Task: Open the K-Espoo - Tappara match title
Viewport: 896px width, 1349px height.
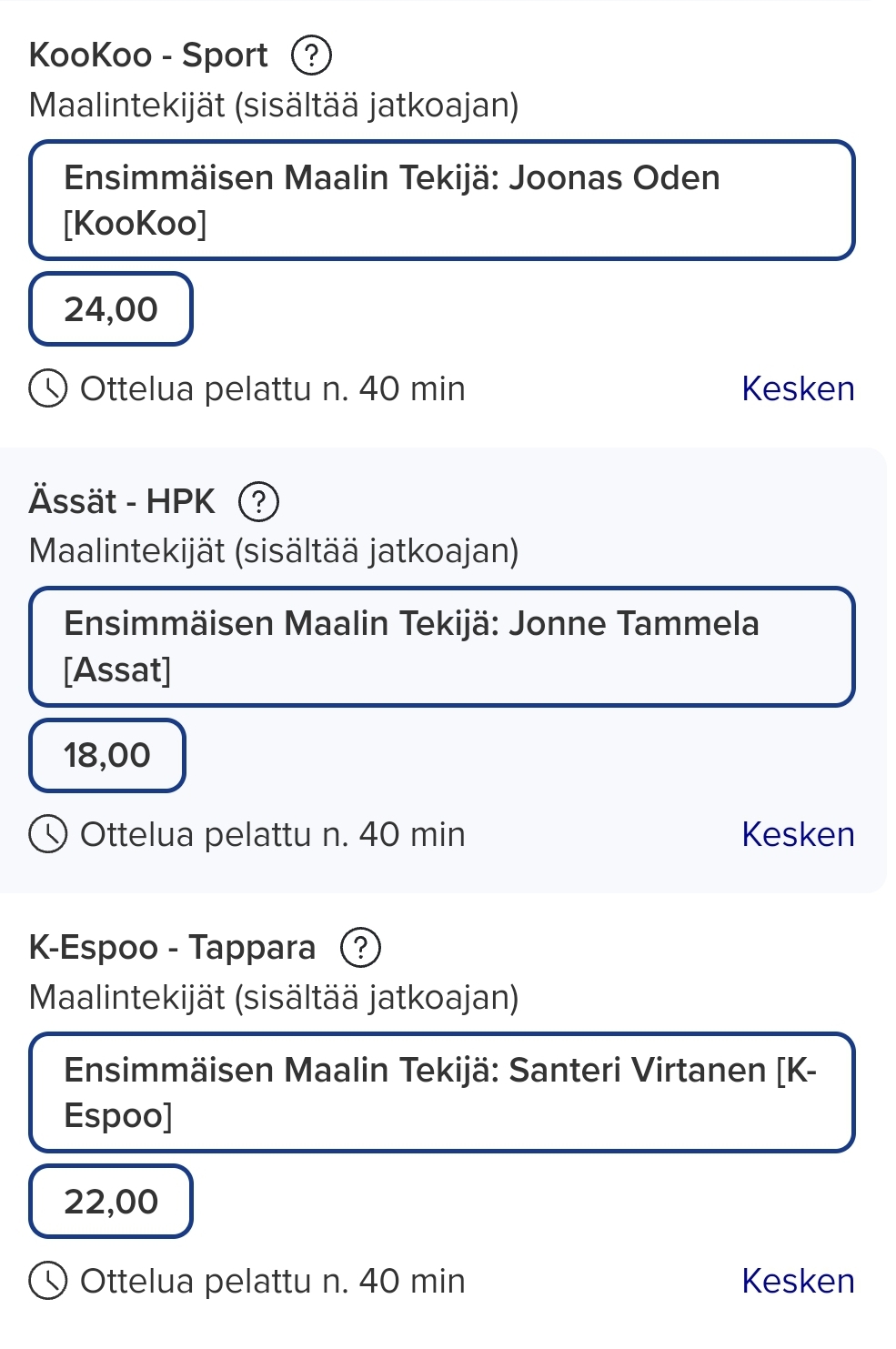Action: pos(172,948)
